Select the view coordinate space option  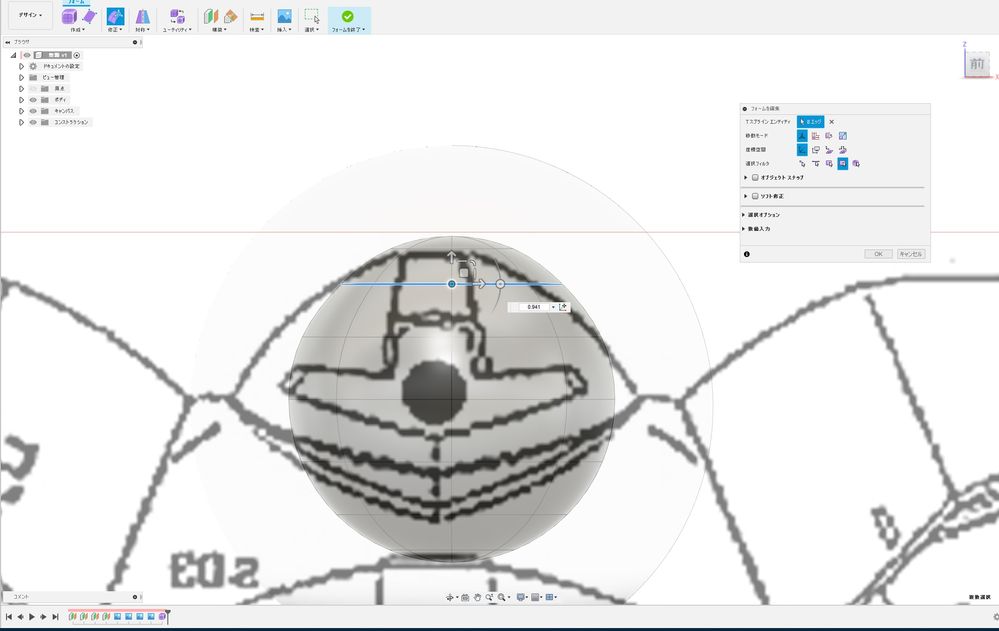[816, 150]
